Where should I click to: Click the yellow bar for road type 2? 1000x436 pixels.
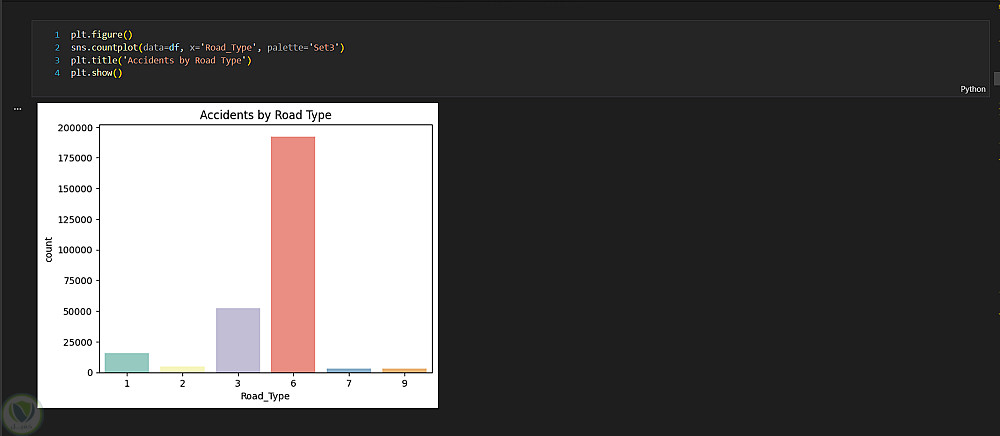[182, 369]
